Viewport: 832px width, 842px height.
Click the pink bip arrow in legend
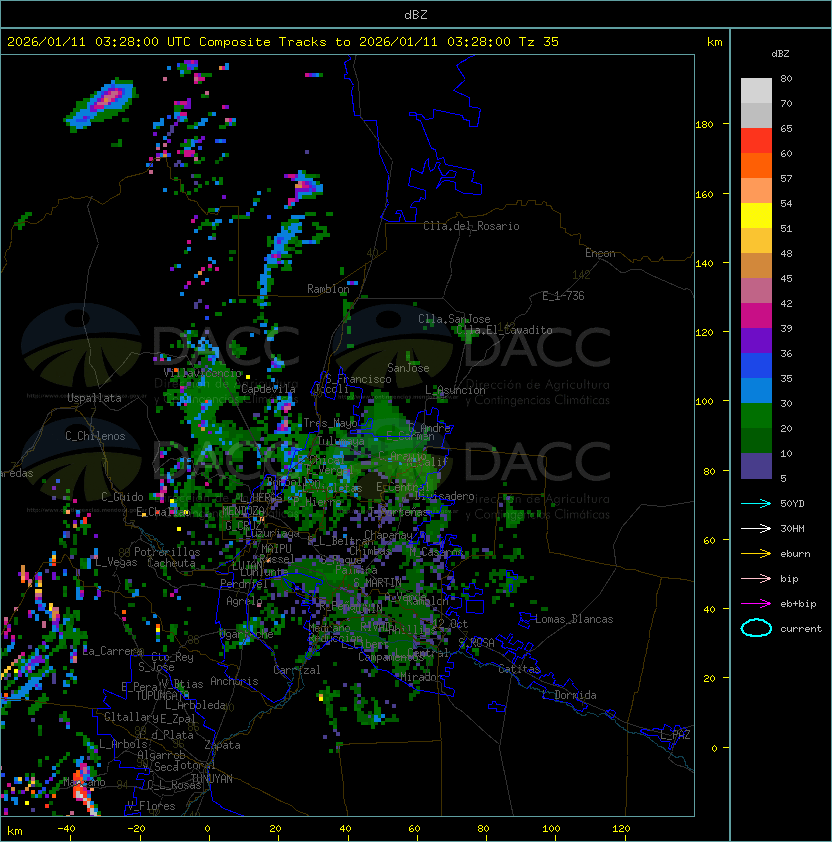(756, 578)
